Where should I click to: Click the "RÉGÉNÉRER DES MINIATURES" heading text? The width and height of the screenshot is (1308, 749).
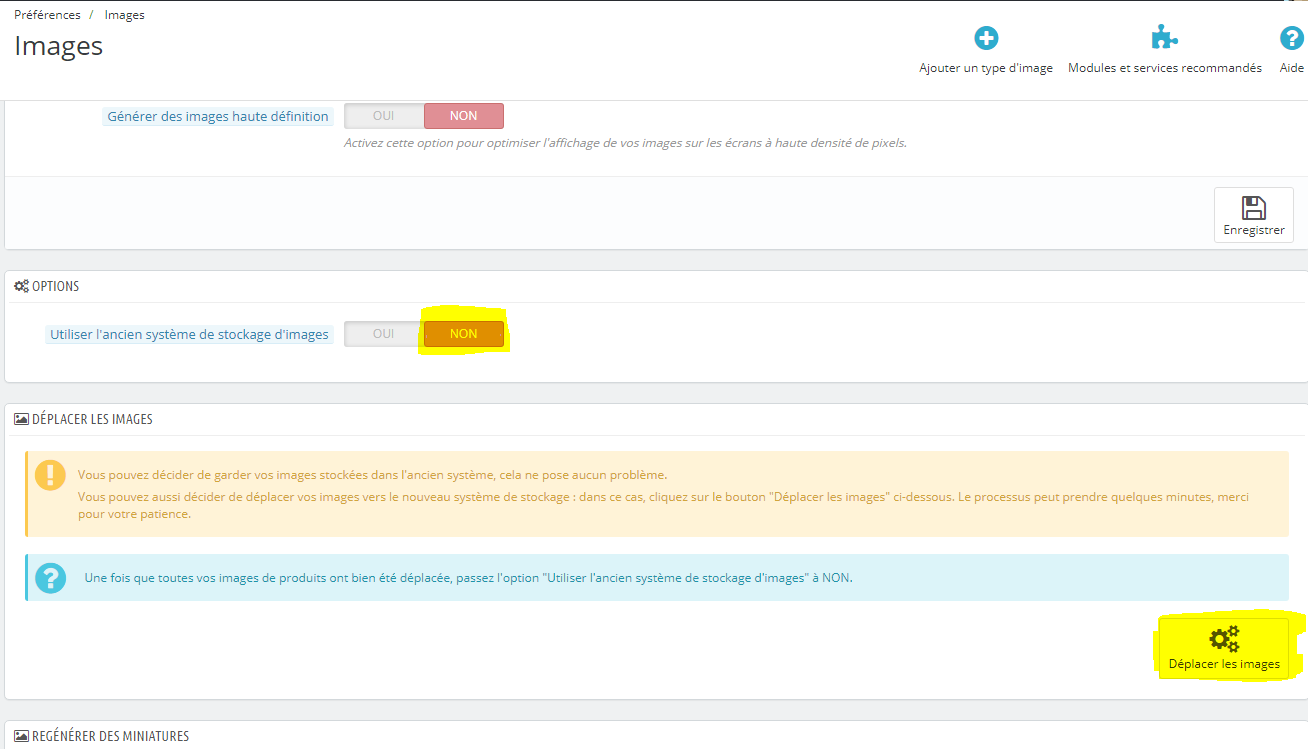tap(110, 736)
